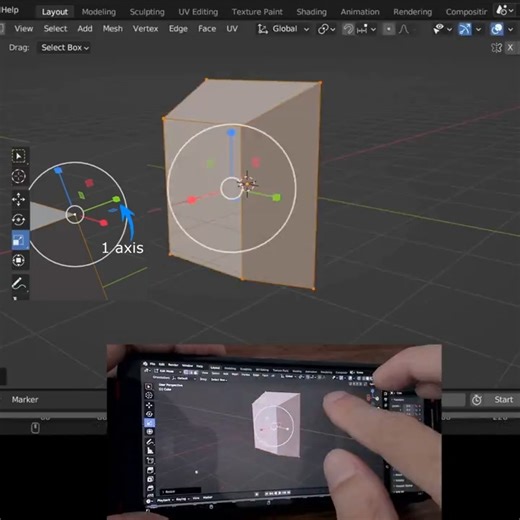This screenshot has height=520, width=520.
Task: Toggle the snap magnet button
Action: 348,29
